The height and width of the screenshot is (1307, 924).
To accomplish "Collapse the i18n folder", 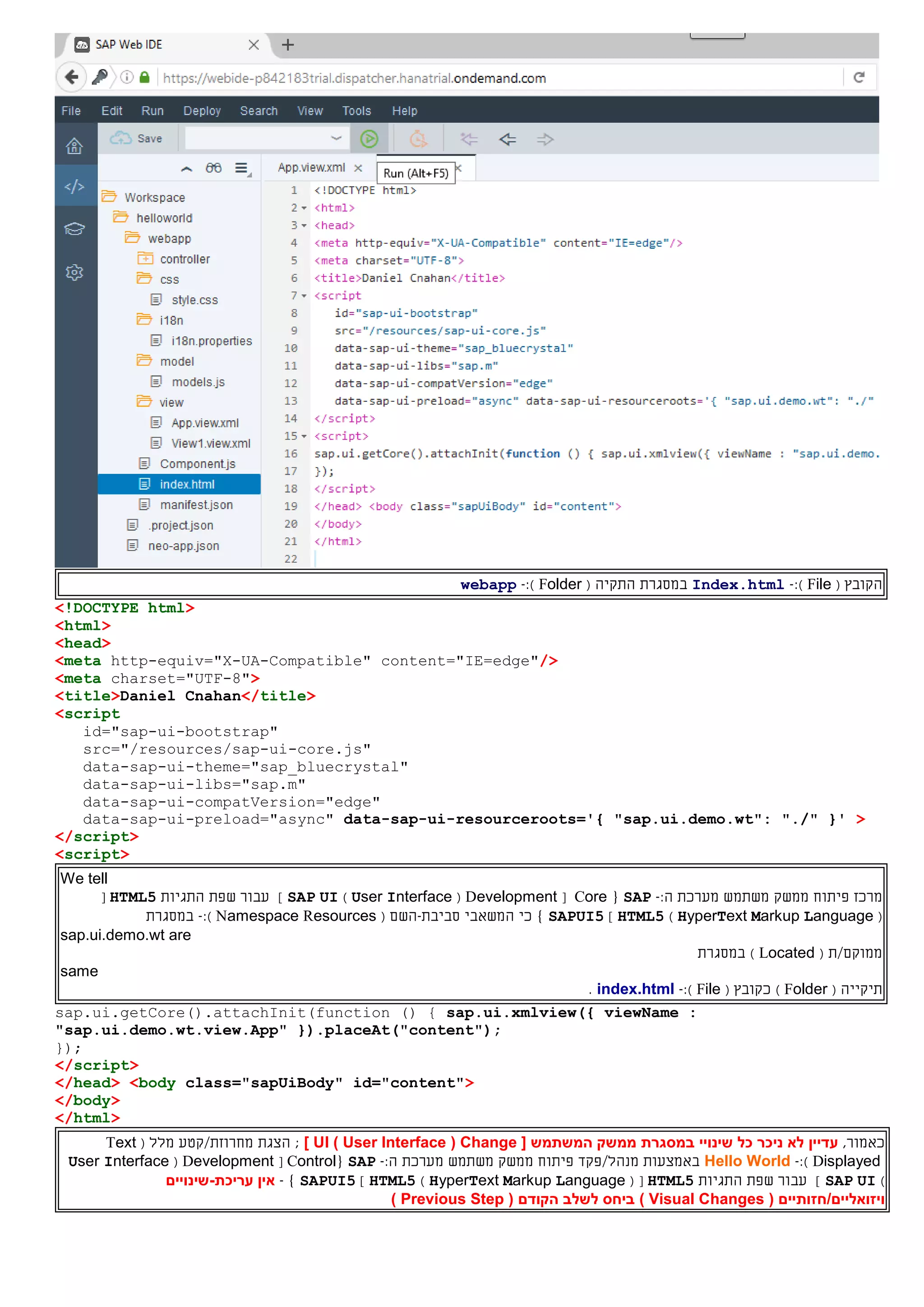I will (144, 320).
